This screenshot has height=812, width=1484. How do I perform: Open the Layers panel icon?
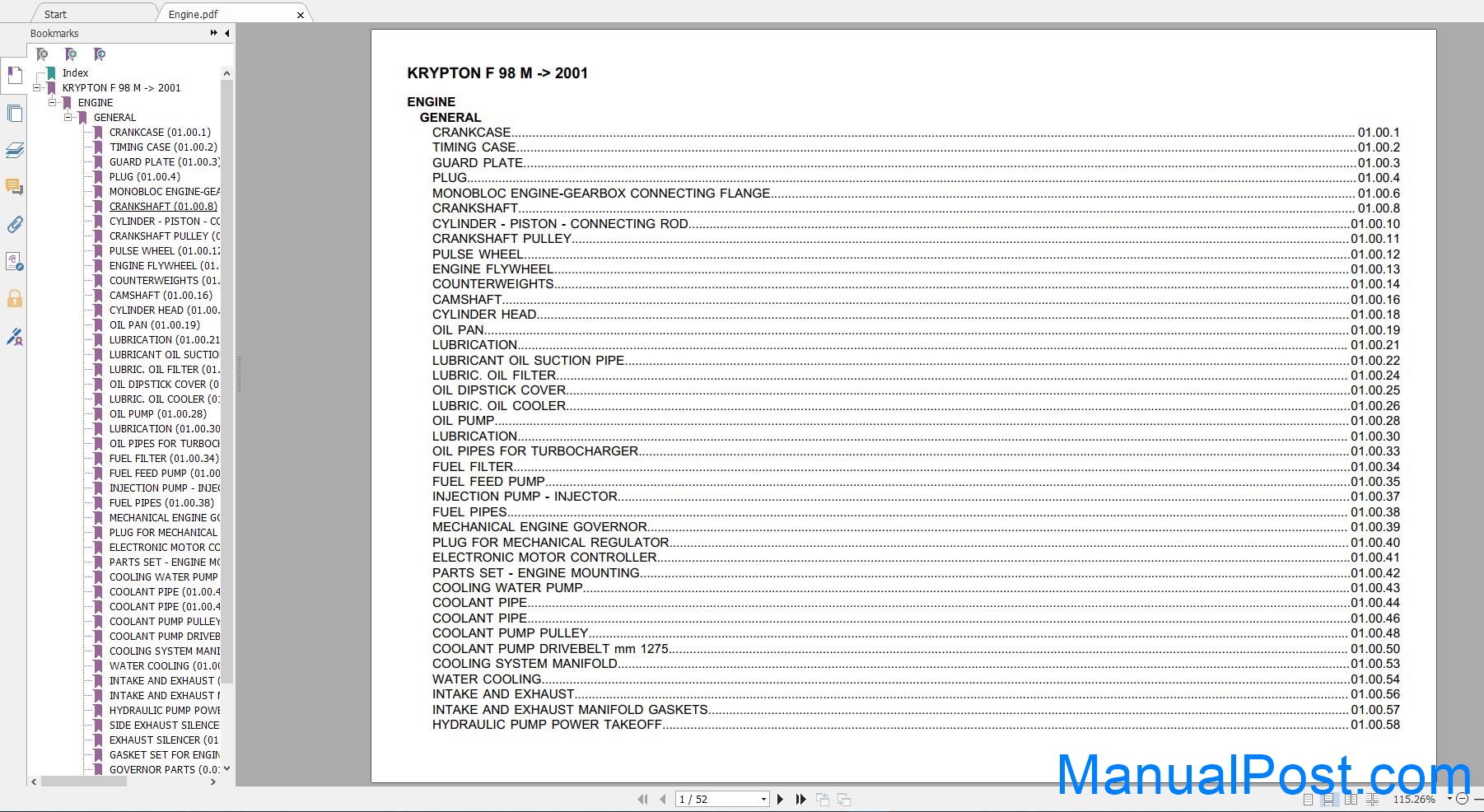(x=14, y=151)
